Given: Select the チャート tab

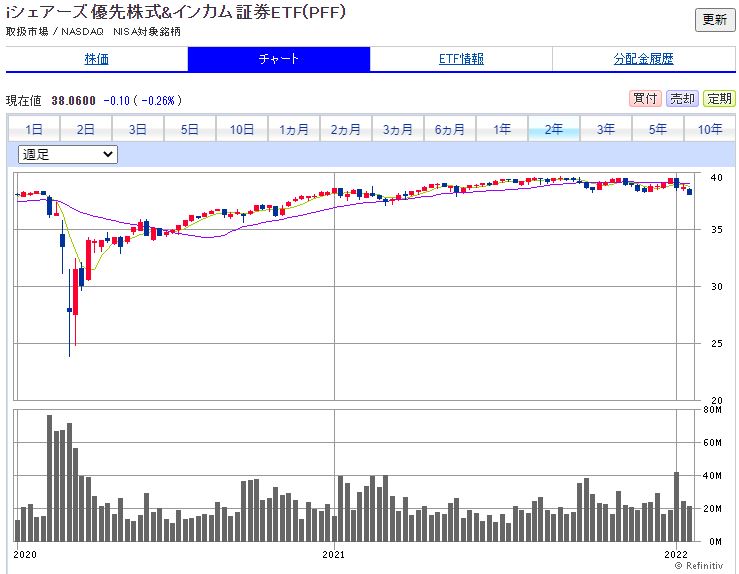Looking at the screenshot, I should (279, 59).
